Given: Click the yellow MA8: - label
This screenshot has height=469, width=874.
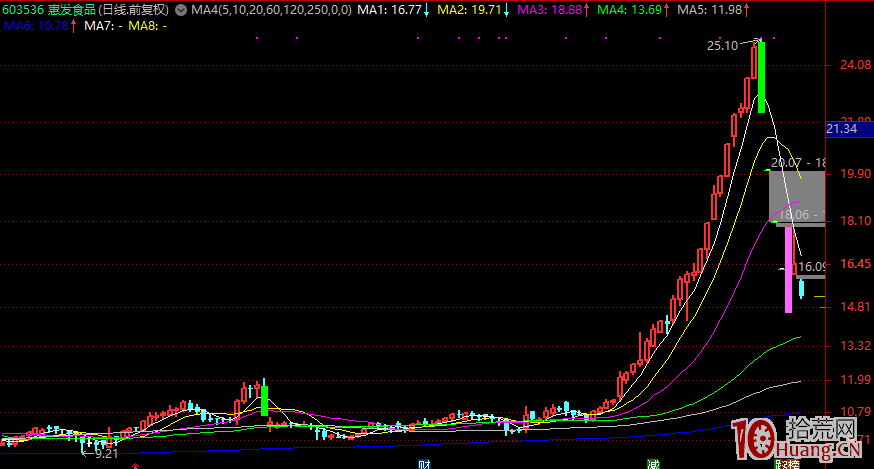Looking at the screenshot, I should [x=147, y=26].
